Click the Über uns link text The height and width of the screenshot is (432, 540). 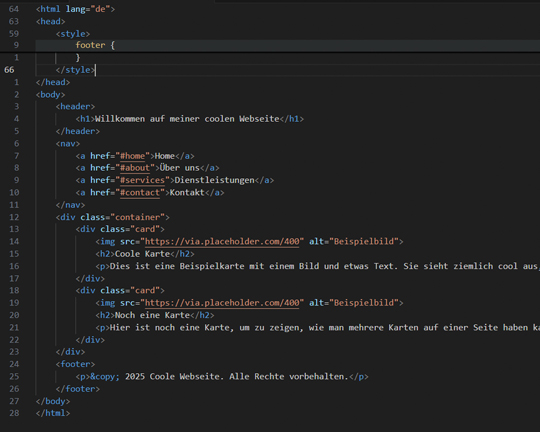tap(179, 168)
